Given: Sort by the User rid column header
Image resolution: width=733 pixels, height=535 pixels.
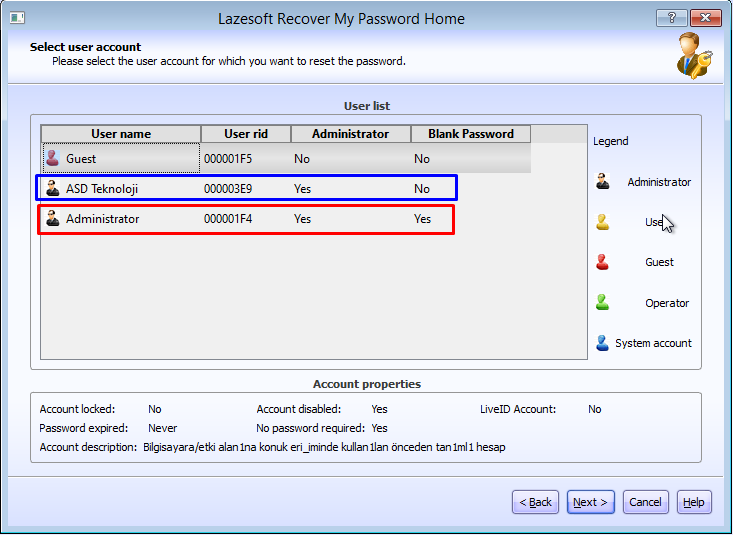Looking at the screenshot, I should (246, 134).
